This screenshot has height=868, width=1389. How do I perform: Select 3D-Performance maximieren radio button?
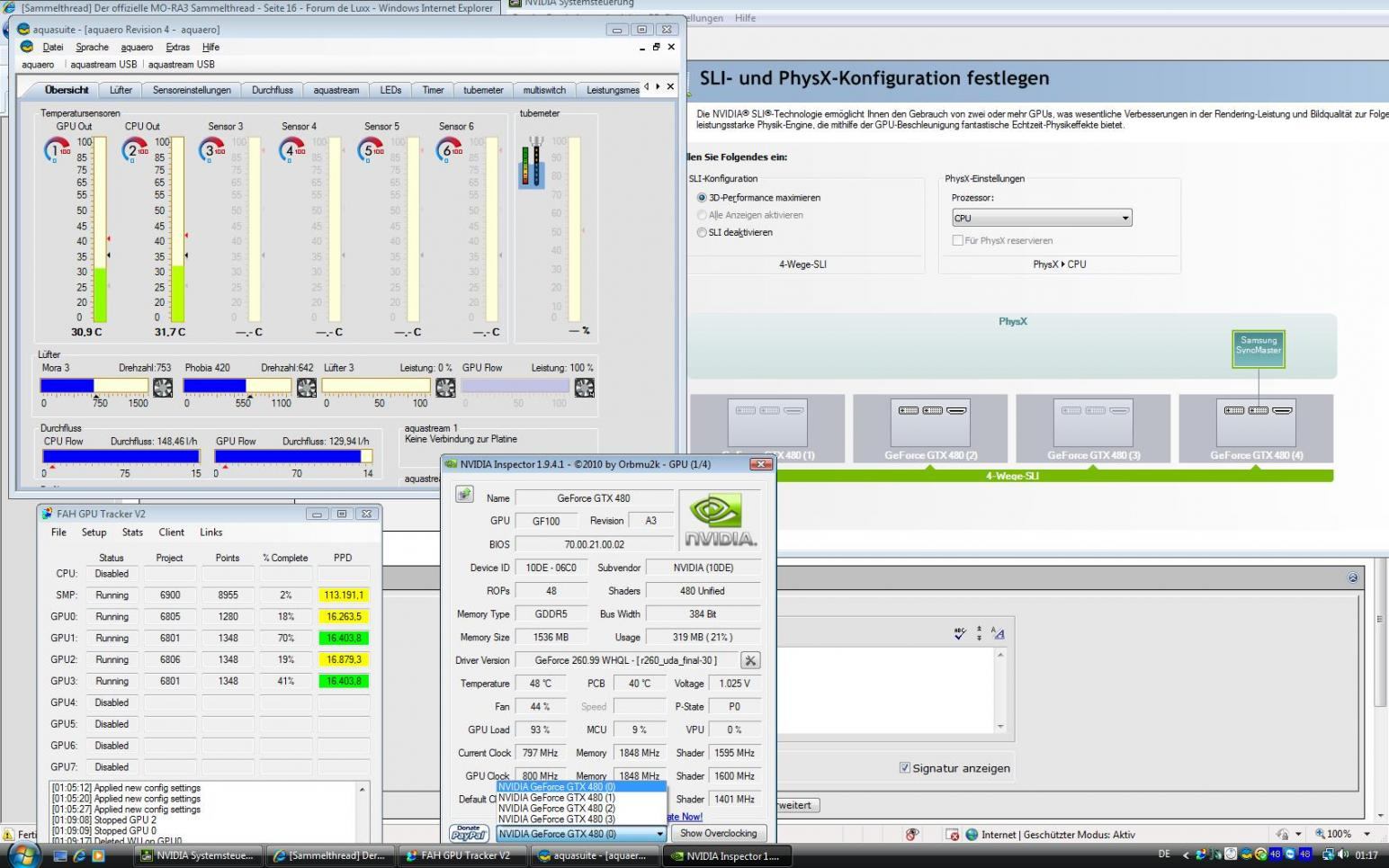click(x=702, y=198)
